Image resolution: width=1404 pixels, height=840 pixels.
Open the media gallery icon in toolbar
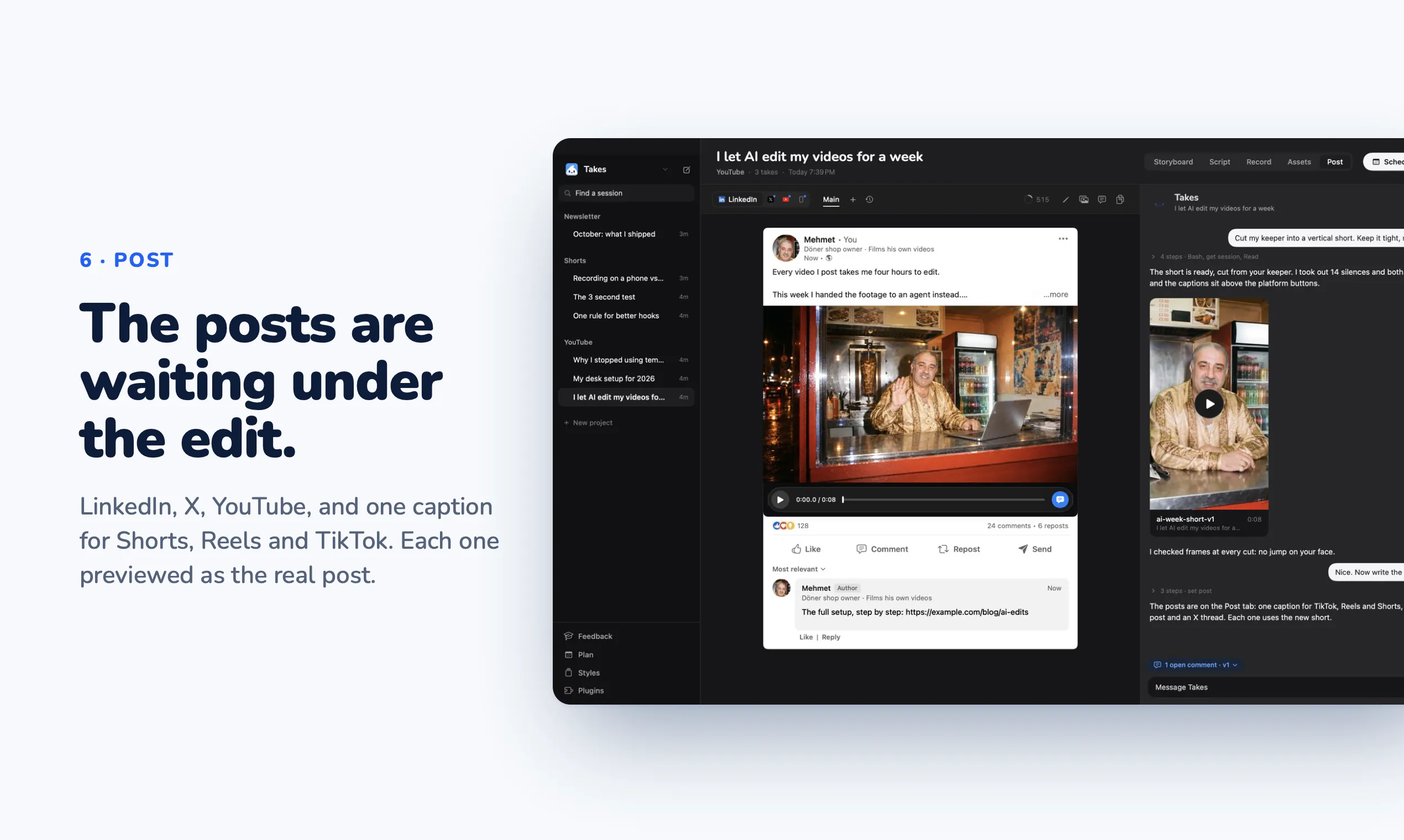click(x=1083, y=200)
